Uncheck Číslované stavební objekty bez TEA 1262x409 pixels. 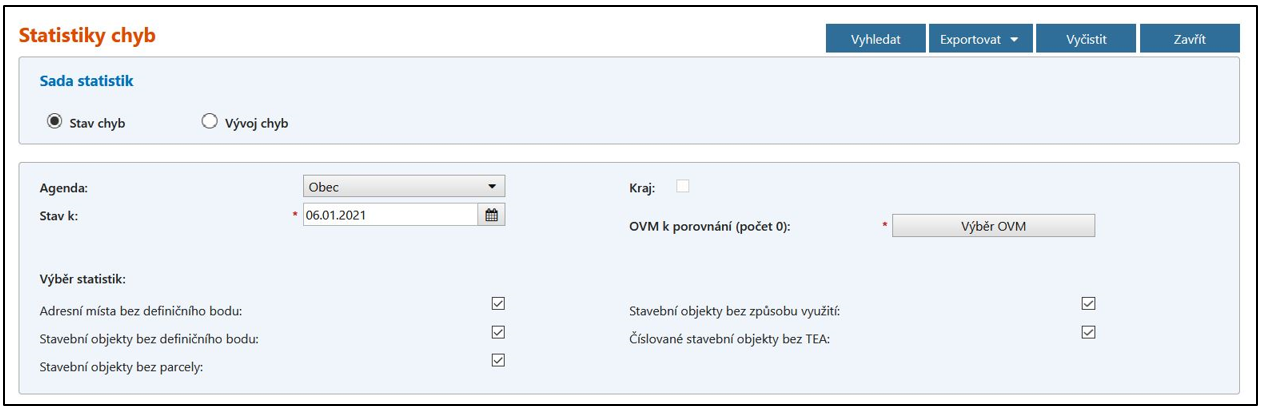tap(1089, 332)
